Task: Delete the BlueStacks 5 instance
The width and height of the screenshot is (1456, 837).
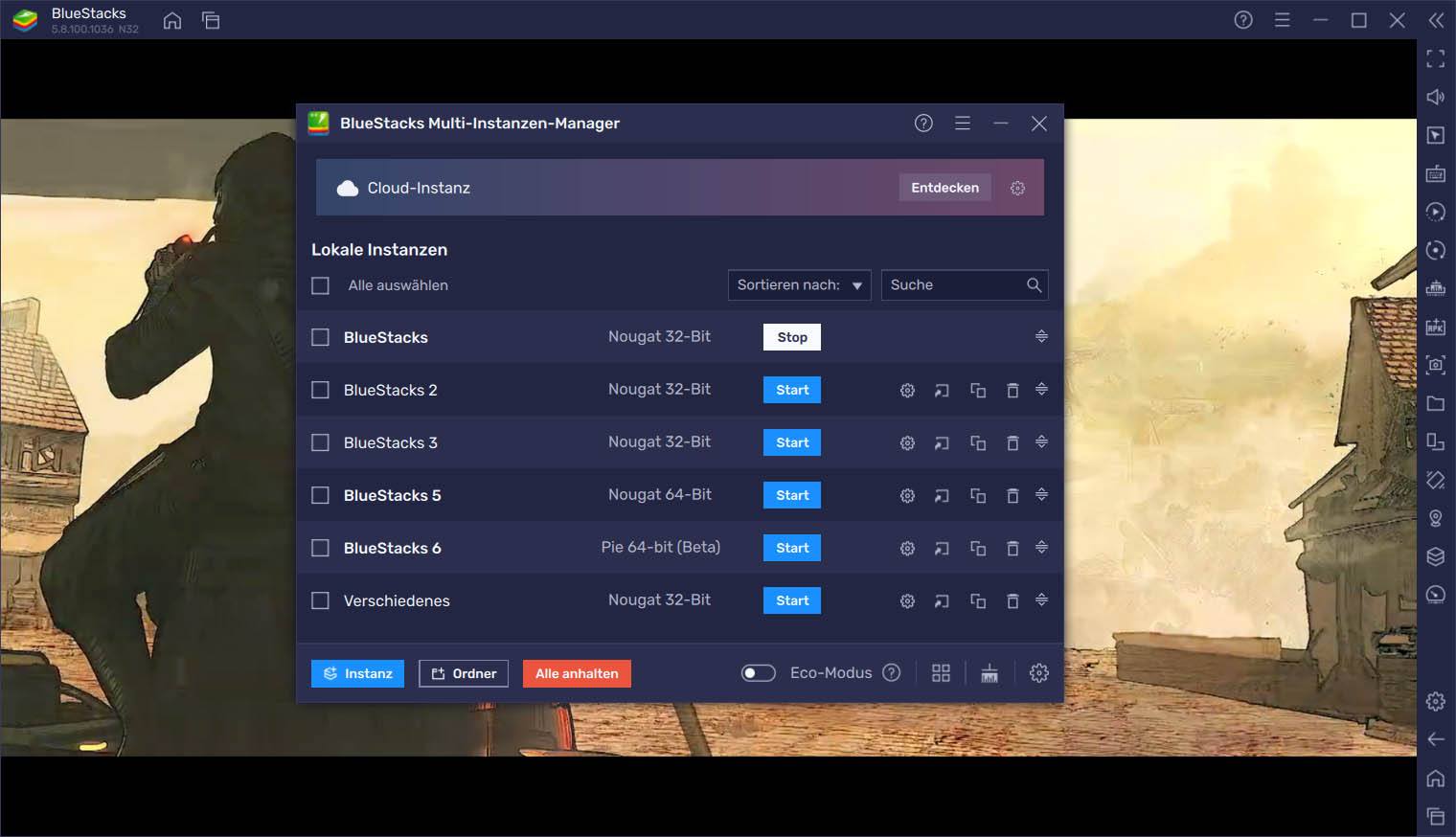Action: coord(1012,495)
